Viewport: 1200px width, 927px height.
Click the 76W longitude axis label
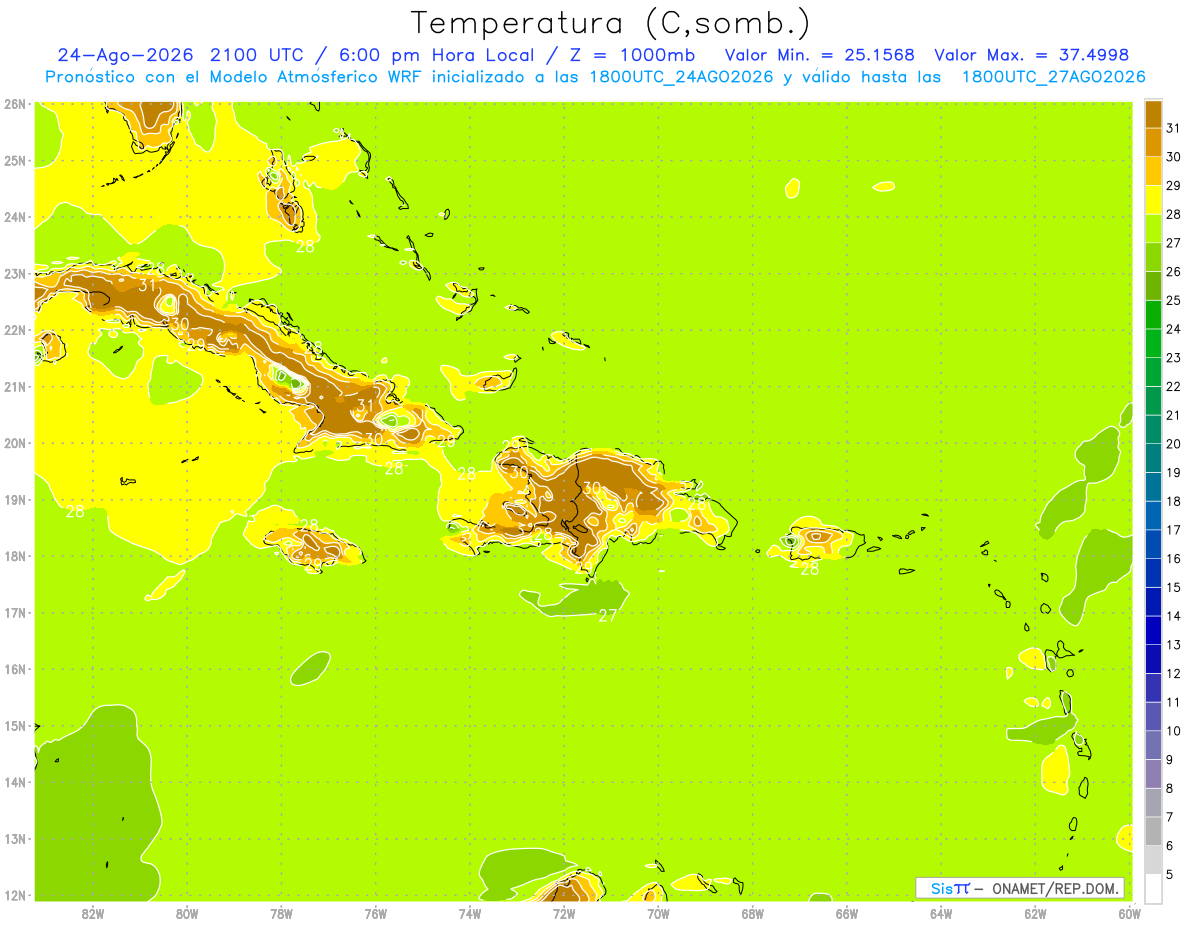(375, 912)
